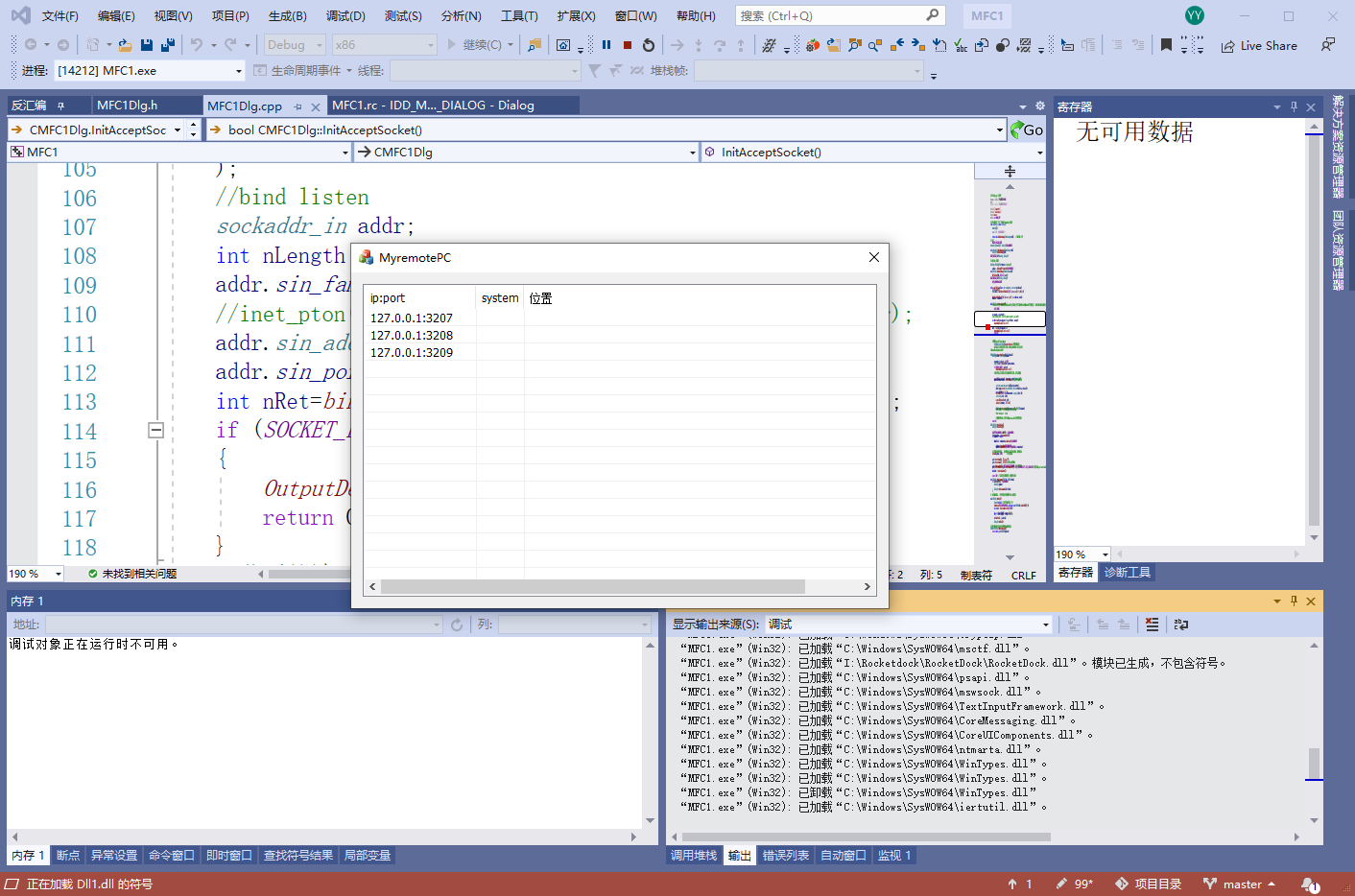The height and width of the screenshot is (896, 1355).
Task: Switch to the 局部变量 tab
Action: coord(368,856)
